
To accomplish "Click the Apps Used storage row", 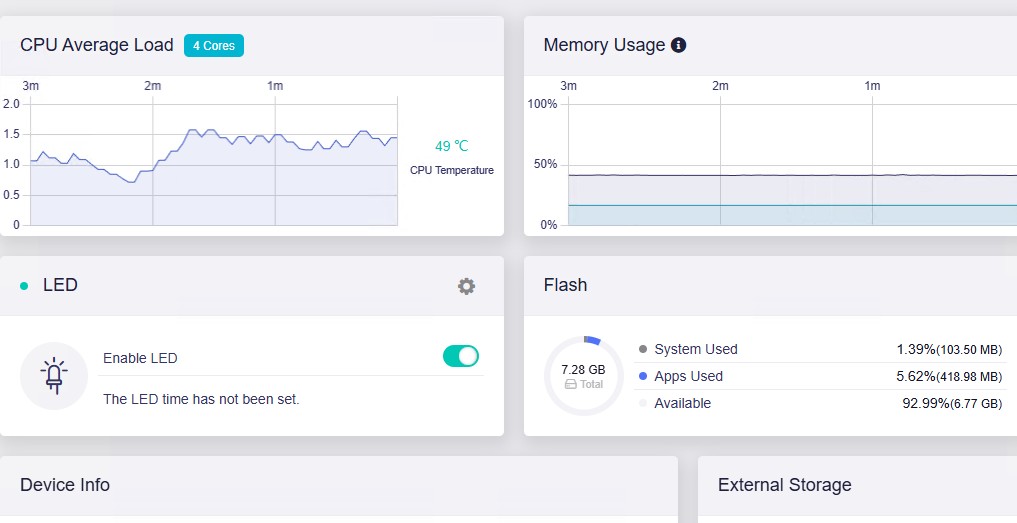I will point(820,376).
